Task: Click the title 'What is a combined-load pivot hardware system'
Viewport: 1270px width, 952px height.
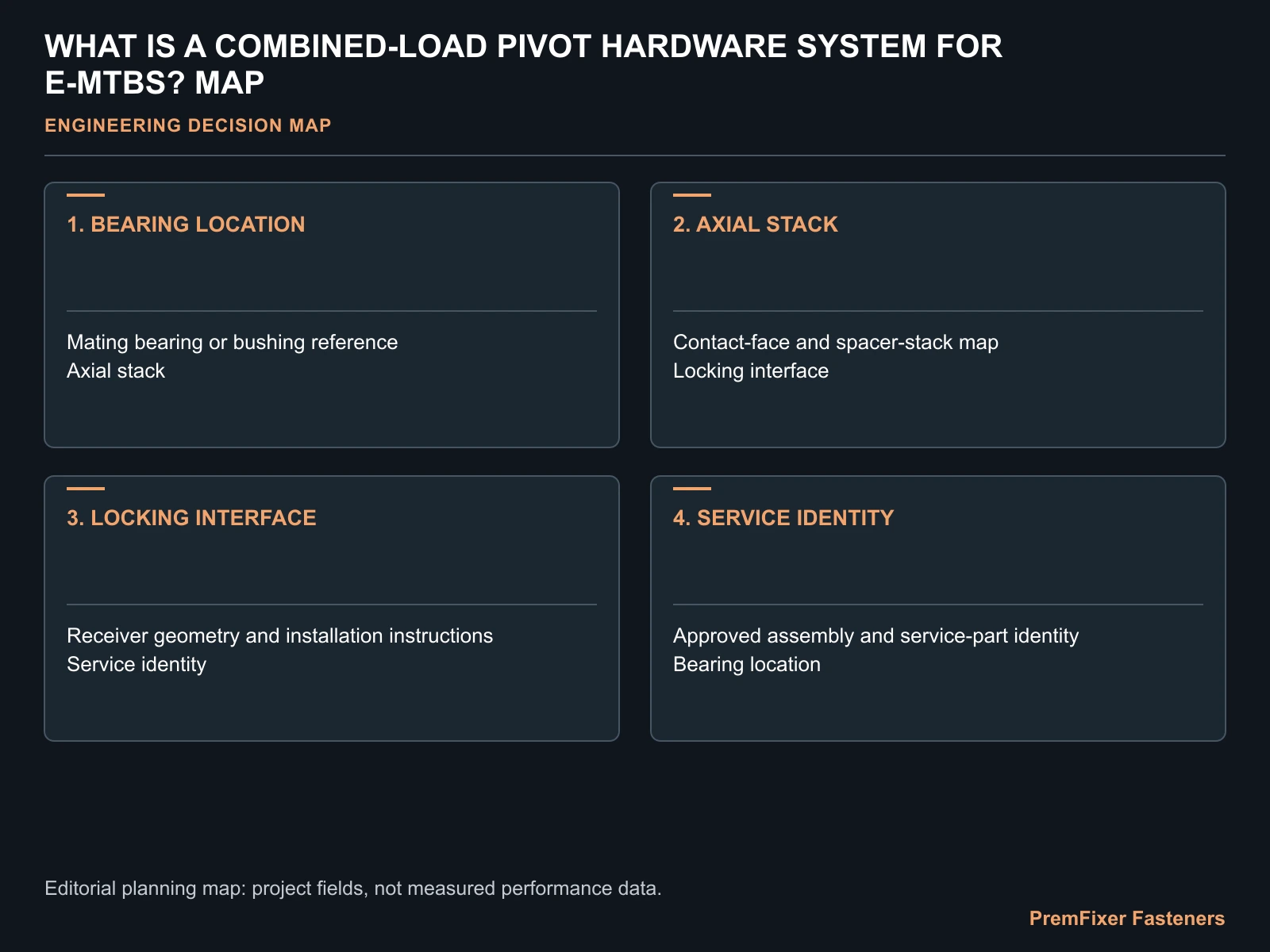Action: click(x=524, y=64)
